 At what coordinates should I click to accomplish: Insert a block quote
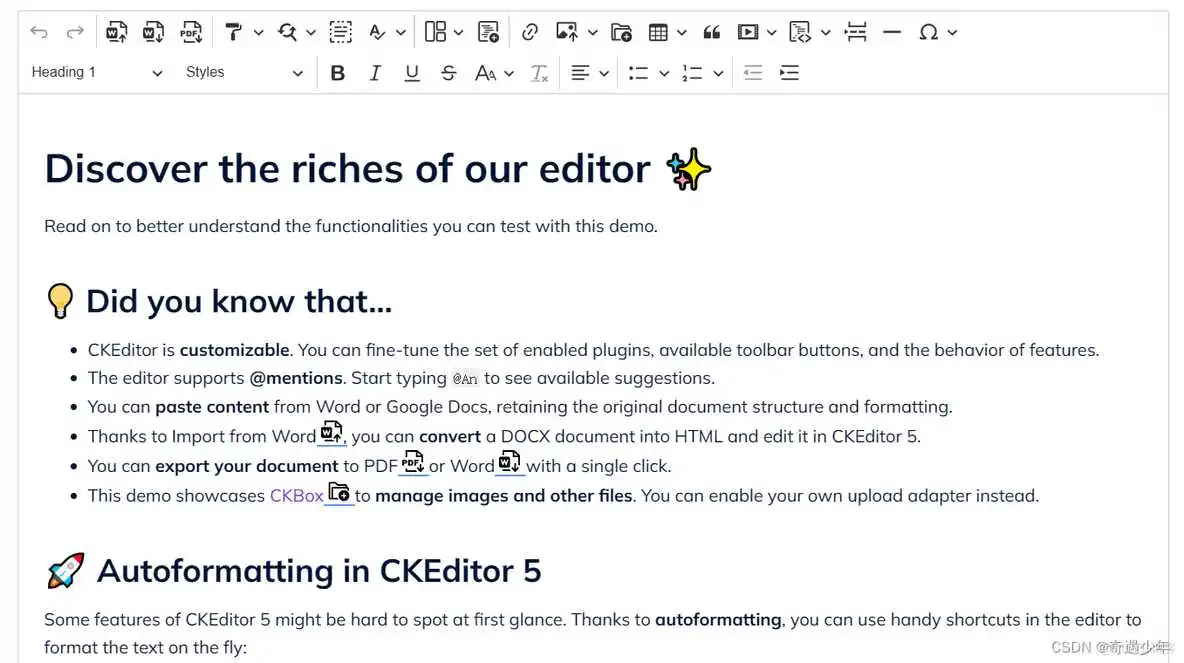(x=711, y=31)
